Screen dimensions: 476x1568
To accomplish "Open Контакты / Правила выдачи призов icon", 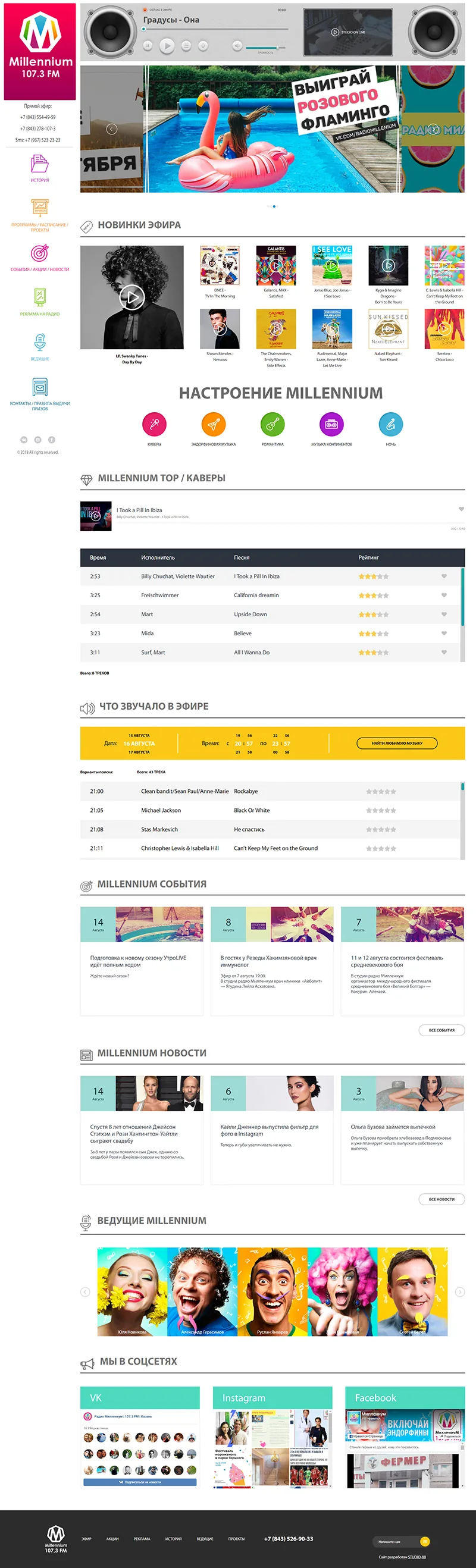I will (x=39, y=387).
